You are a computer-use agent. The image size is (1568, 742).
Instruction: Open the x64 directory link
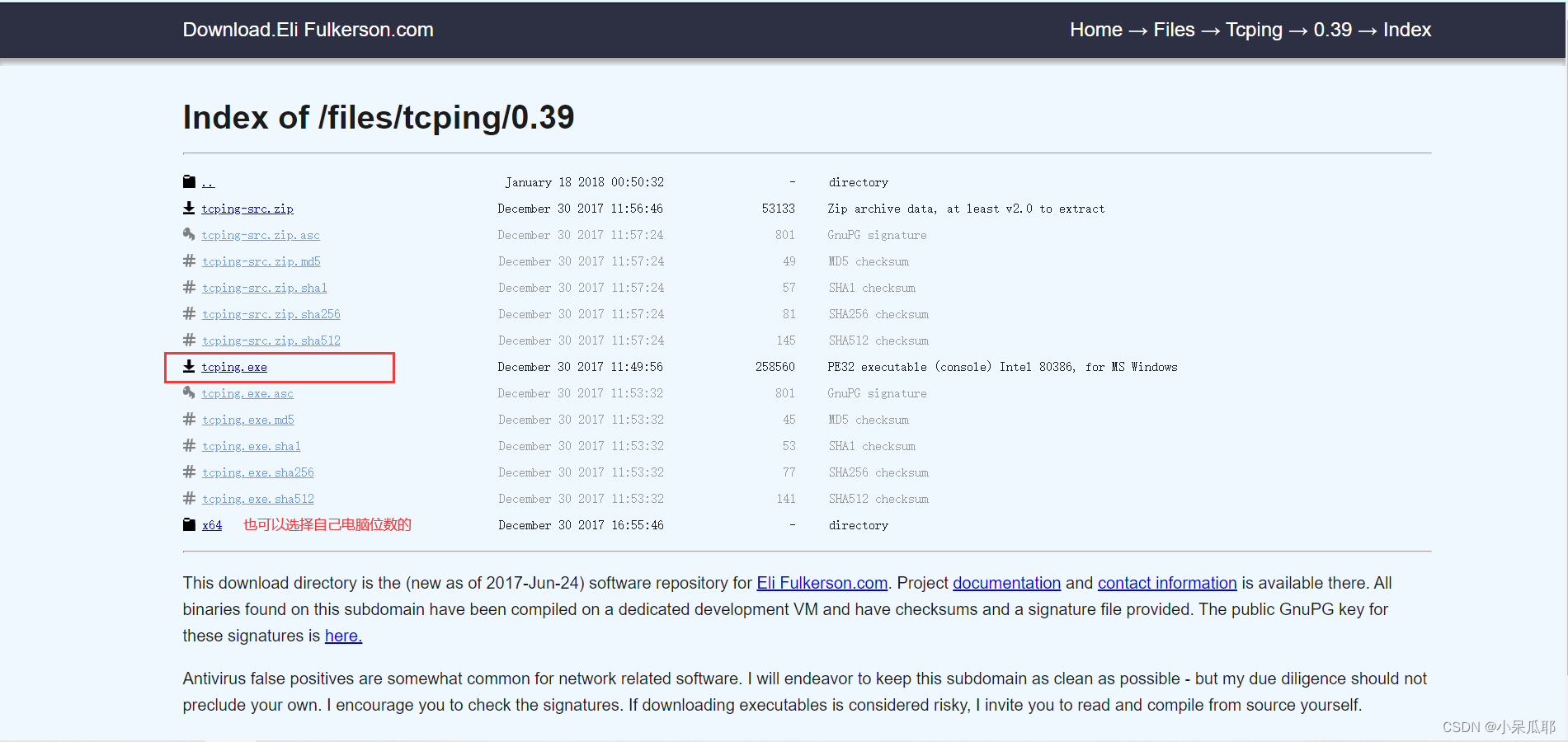212,525
